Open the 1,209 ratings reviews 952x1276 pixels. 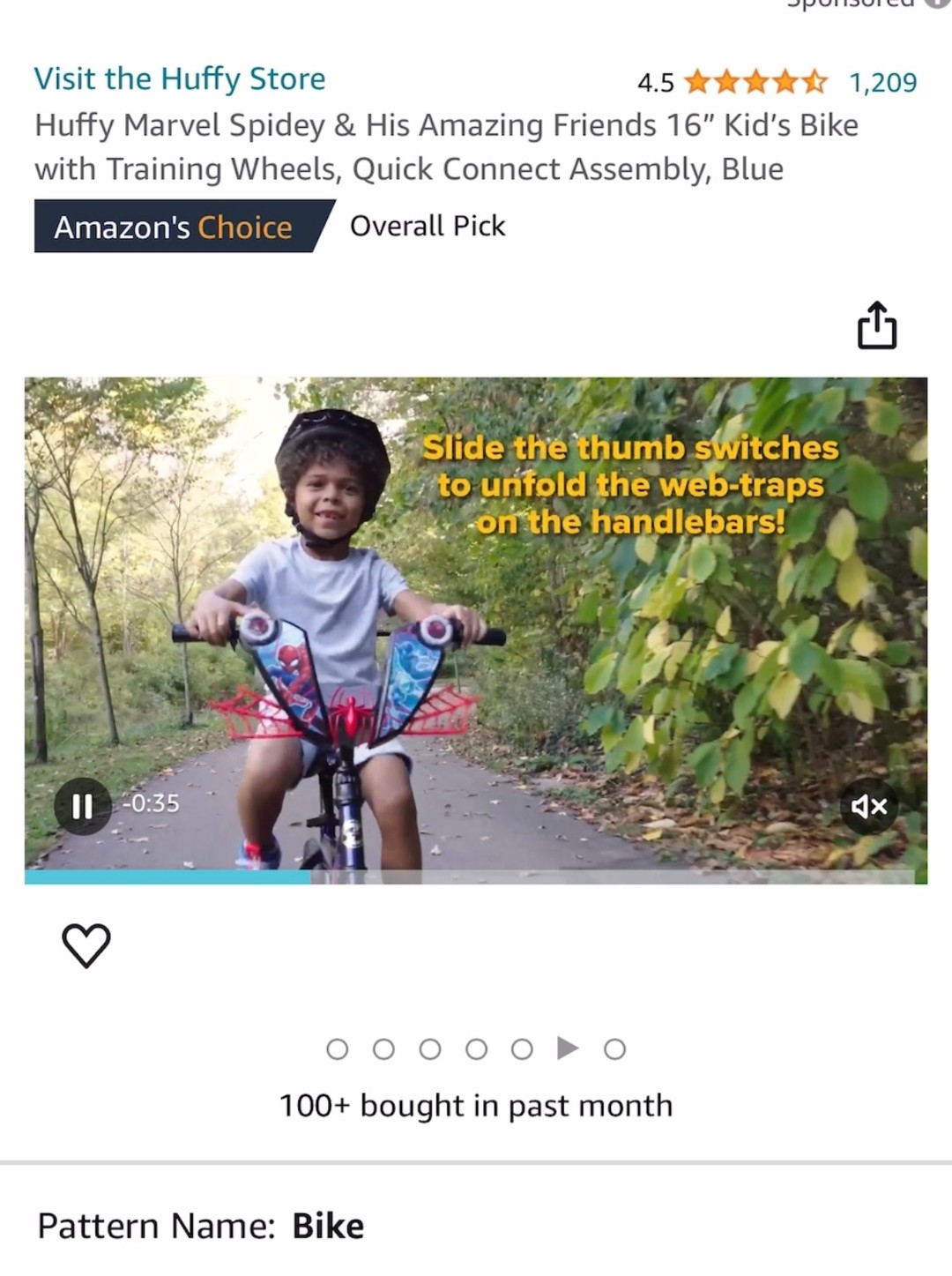pos(882,82)
